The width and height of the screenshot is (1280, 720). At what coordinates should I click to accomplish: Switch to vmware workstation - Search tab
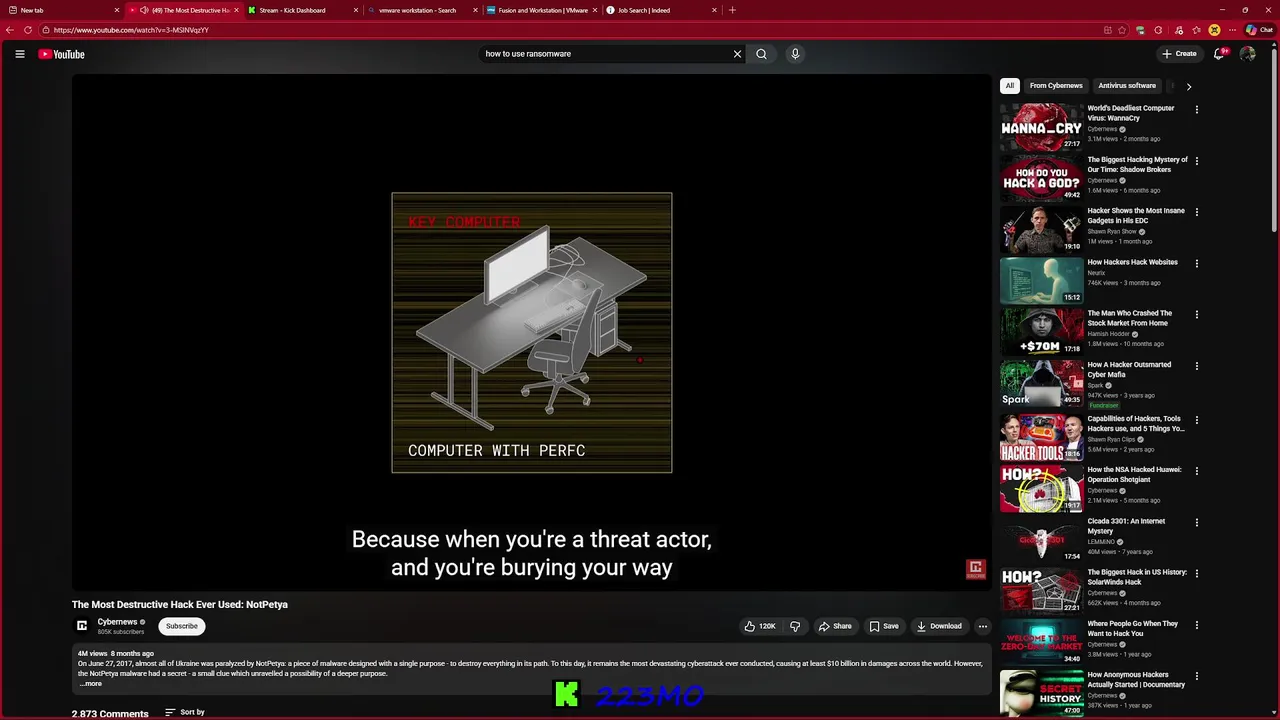click(422, 10)
